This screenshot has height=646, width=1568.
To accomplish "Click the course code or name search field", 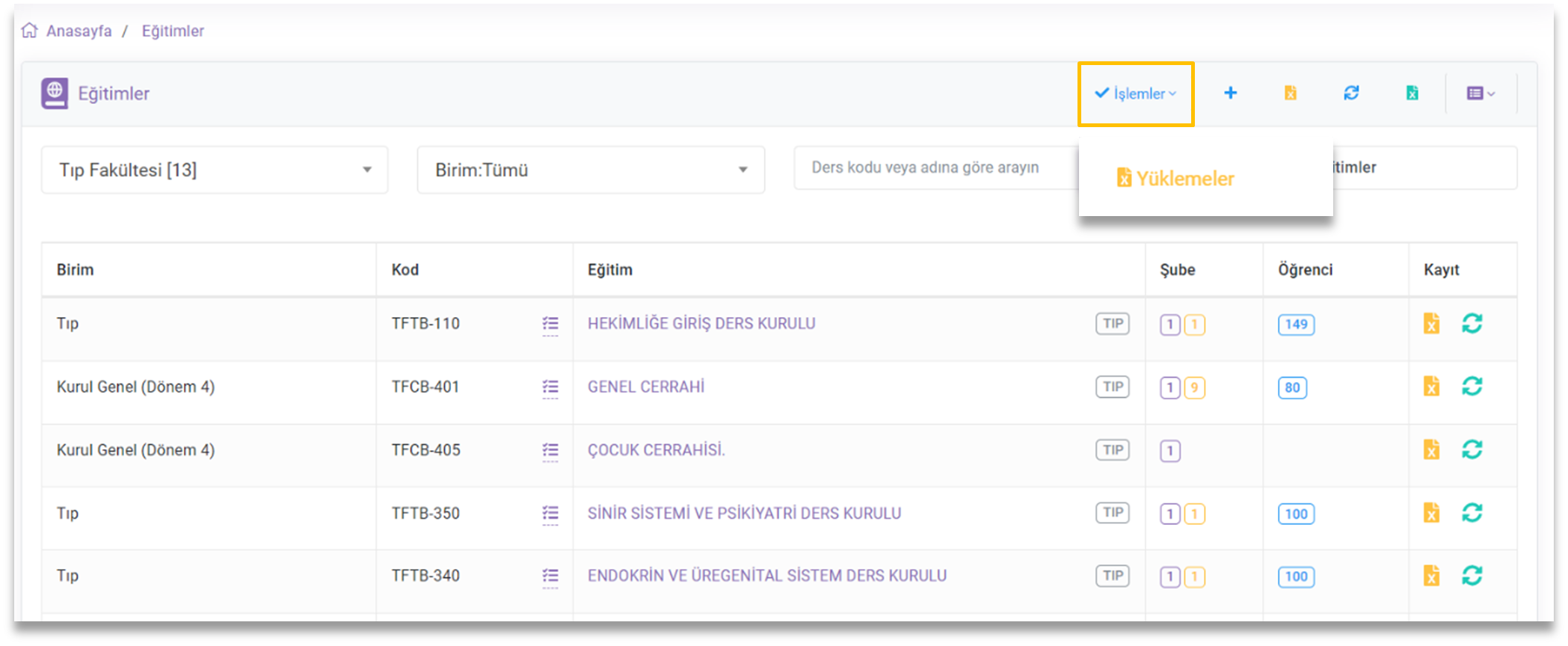I will [x=936, y=167].
